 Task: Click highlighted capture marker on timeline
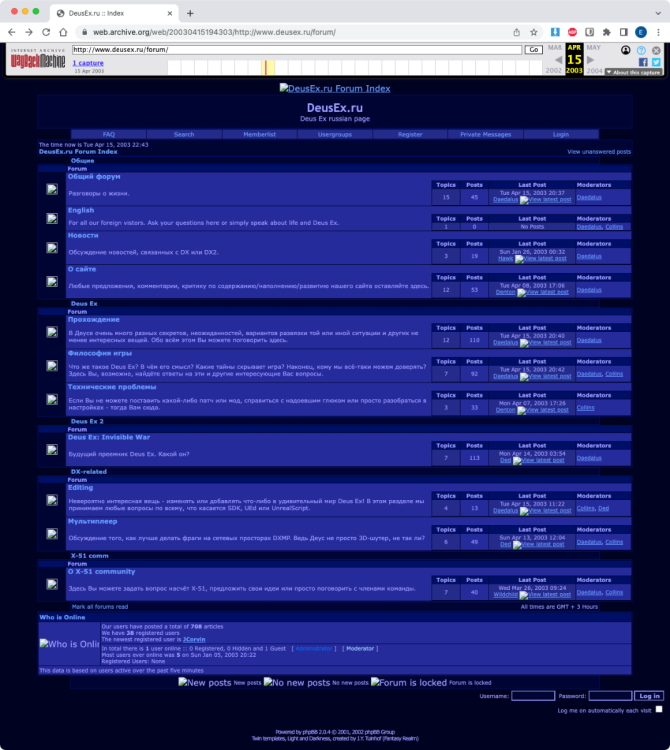265,67
